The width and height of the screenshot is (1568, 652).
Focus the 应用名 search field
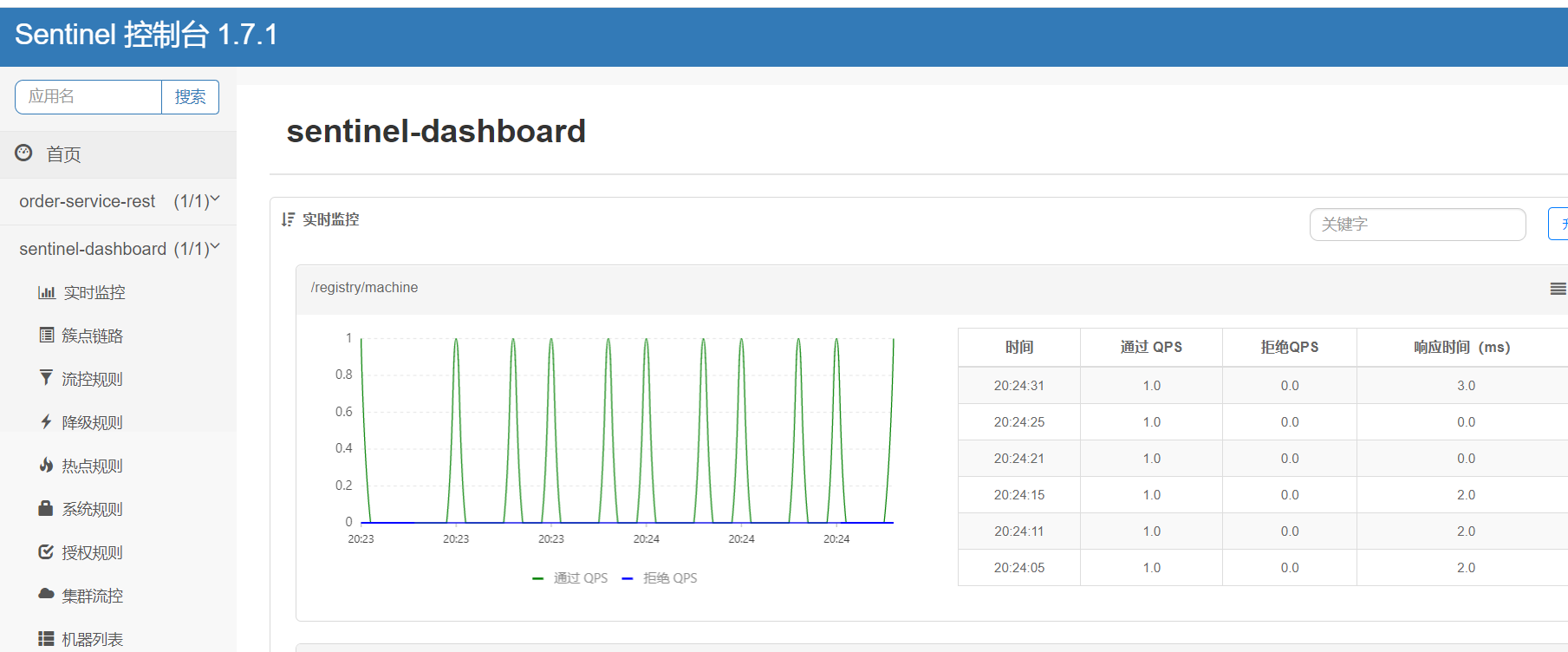(88, 97)
